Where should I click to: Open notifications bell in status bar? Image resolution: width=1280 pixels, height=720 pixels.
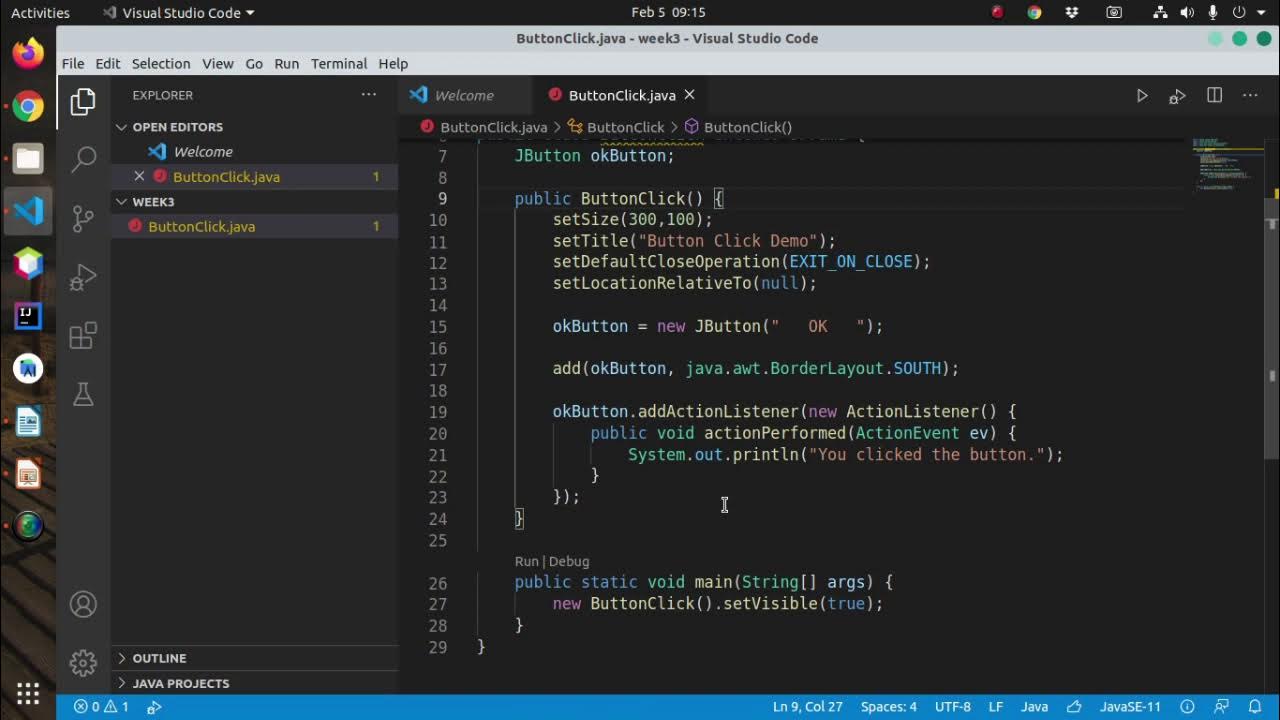(x=1254, y=706)
